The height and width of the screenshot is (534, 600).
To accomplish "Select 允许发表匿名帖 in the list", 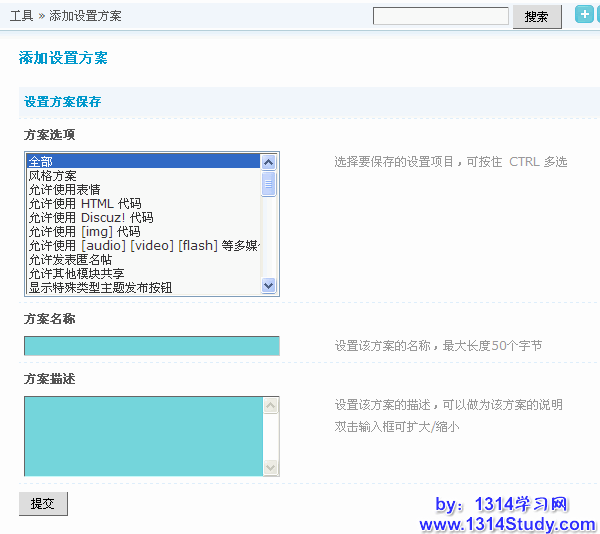I will (143, 259).
